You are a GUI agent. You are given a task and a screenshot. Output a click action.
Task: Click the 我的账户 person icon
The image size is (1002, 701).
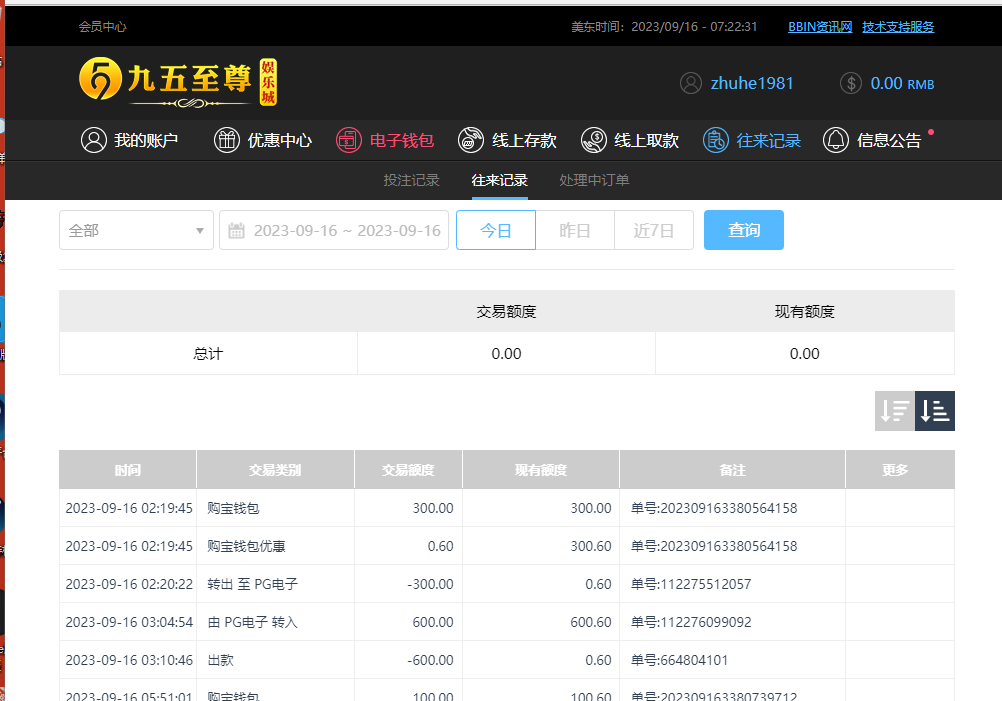[x=94, y=140]
